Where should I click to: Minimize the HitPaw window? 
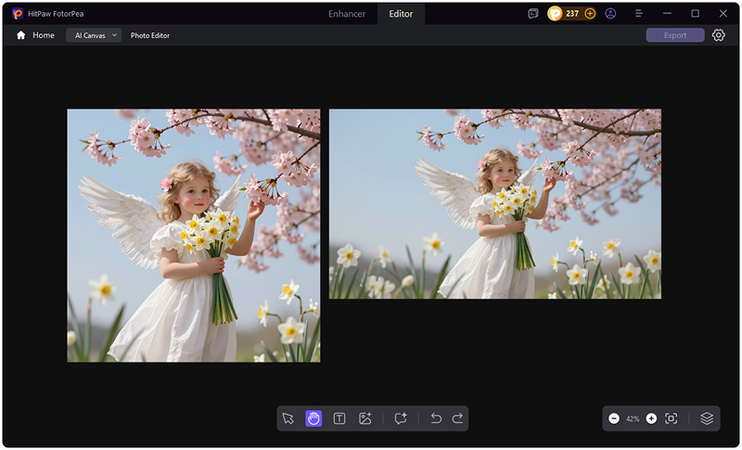pos(667,14)
